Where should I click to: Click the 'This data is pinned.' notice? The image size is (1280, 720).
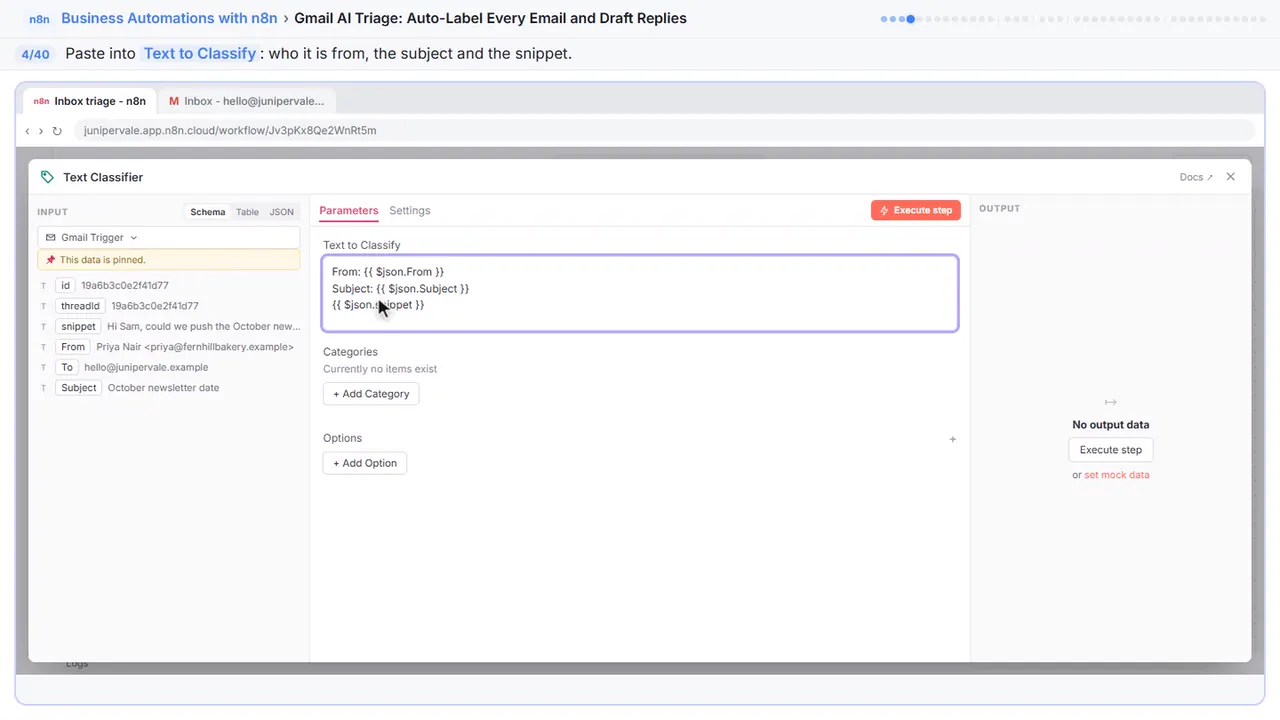(168, 260)
